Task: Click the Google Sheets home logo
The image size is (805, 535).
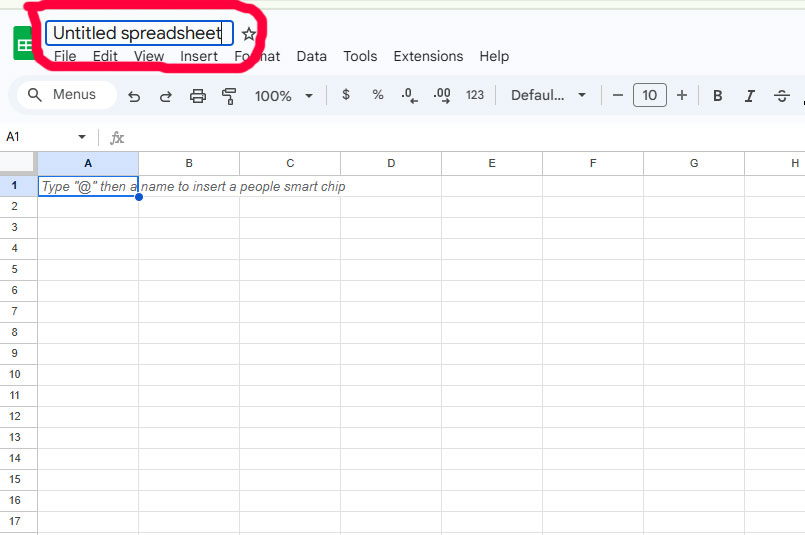Action: (x=24, y=43)
